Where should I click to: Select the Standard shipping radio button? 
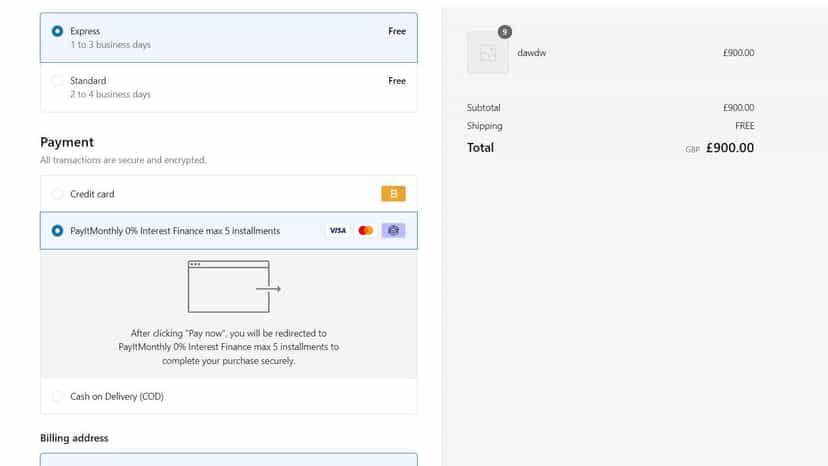click(x=57, y=81)
